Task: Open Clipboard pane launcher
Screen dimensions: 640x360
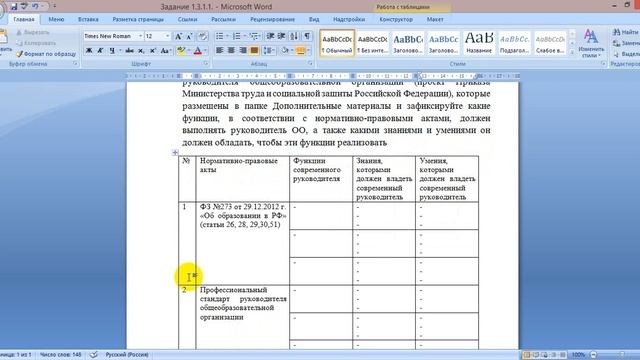Action: pyautogui.click(x=76, y=64)
